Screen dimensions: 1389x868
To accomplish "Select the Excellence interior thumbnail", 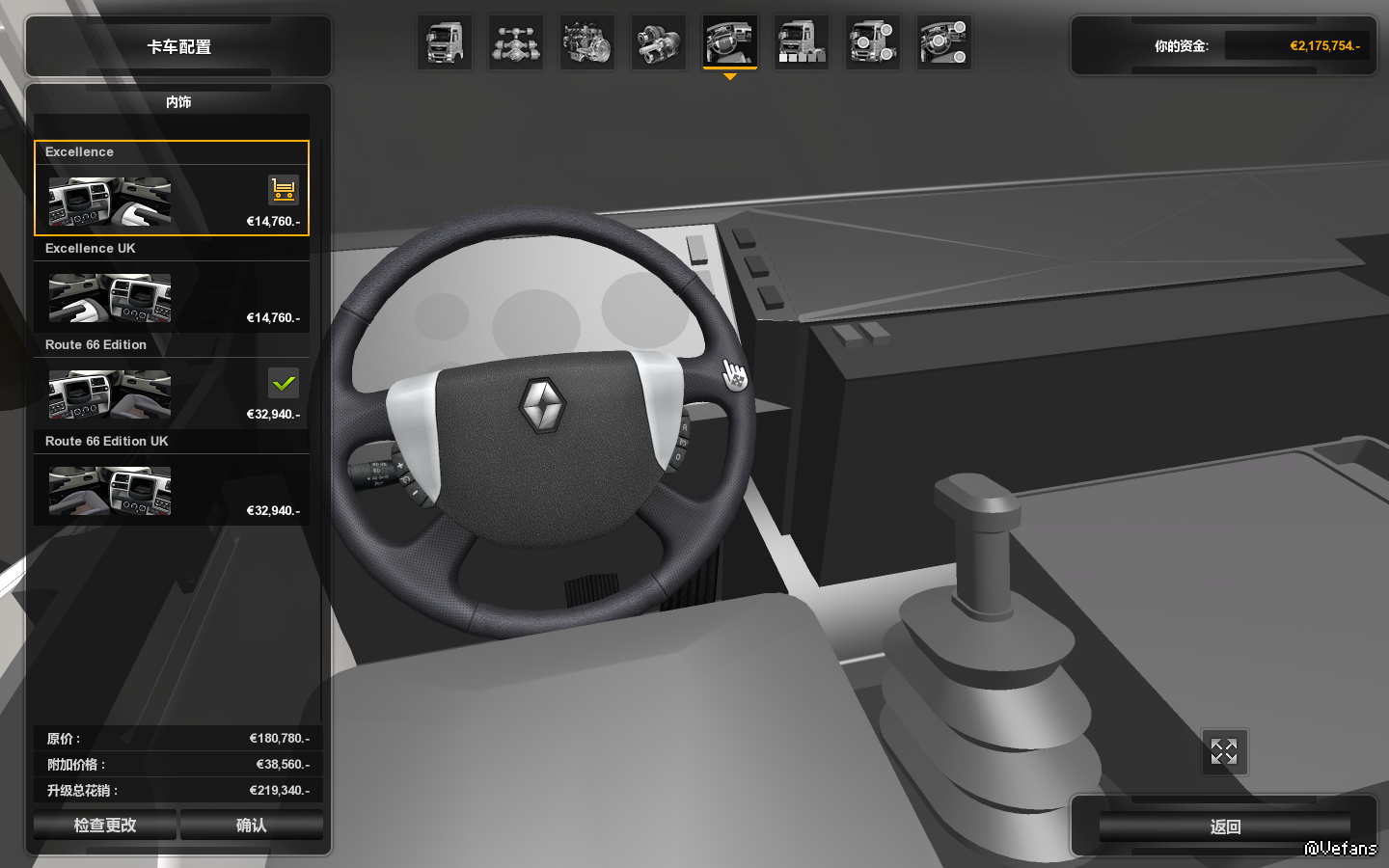I will [110, 202].
